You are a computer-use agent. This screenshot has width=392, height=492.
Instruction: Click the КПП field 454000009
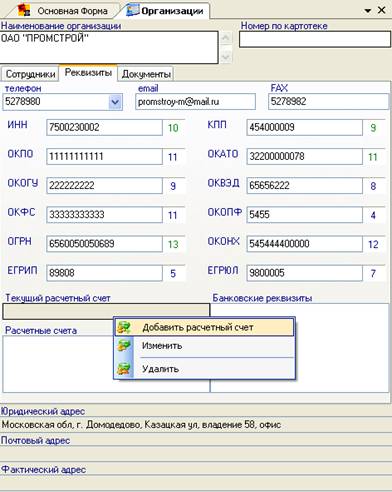(x=304, y=127)
